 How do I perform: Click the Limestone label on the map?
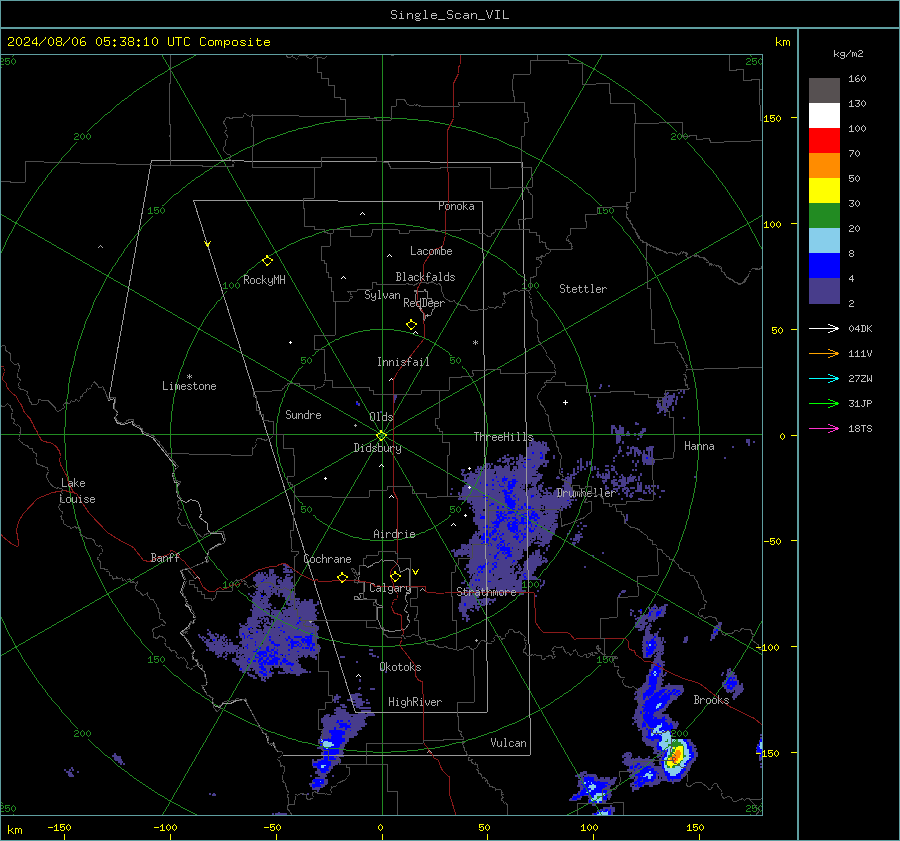coord(189,386)
